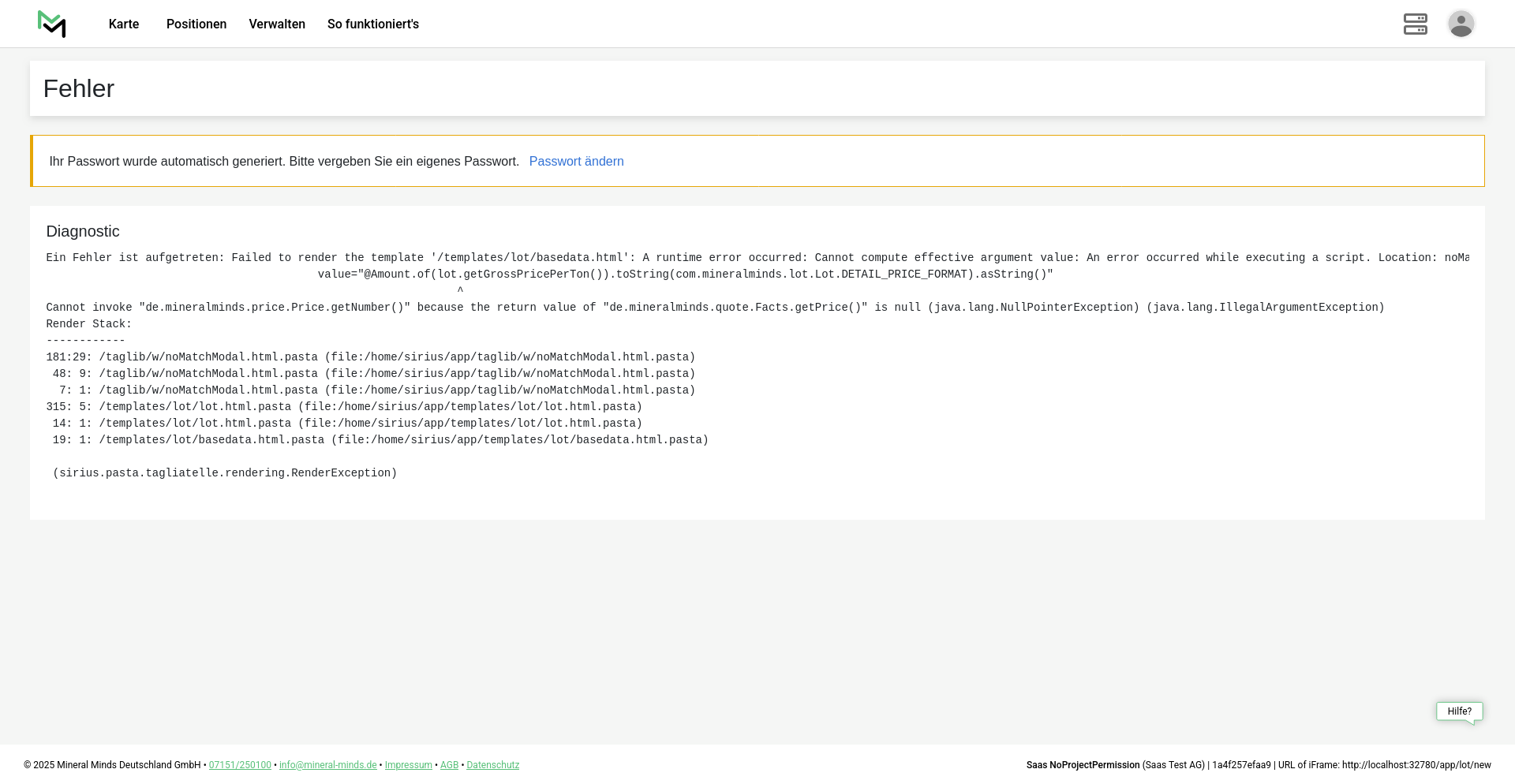This screenshot has height=784, width=1515.
Task: Click the Diagnostic section heading
Action: tap(83, 231)
